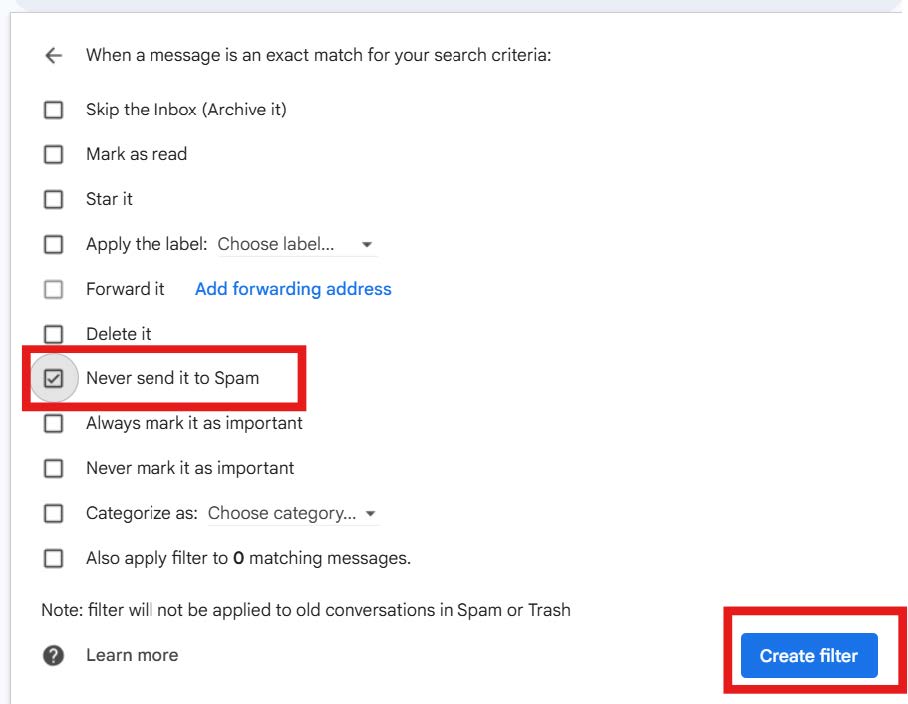Click the Learn more help question mark icon
908x704 pixels.
(x=53, y=654)
